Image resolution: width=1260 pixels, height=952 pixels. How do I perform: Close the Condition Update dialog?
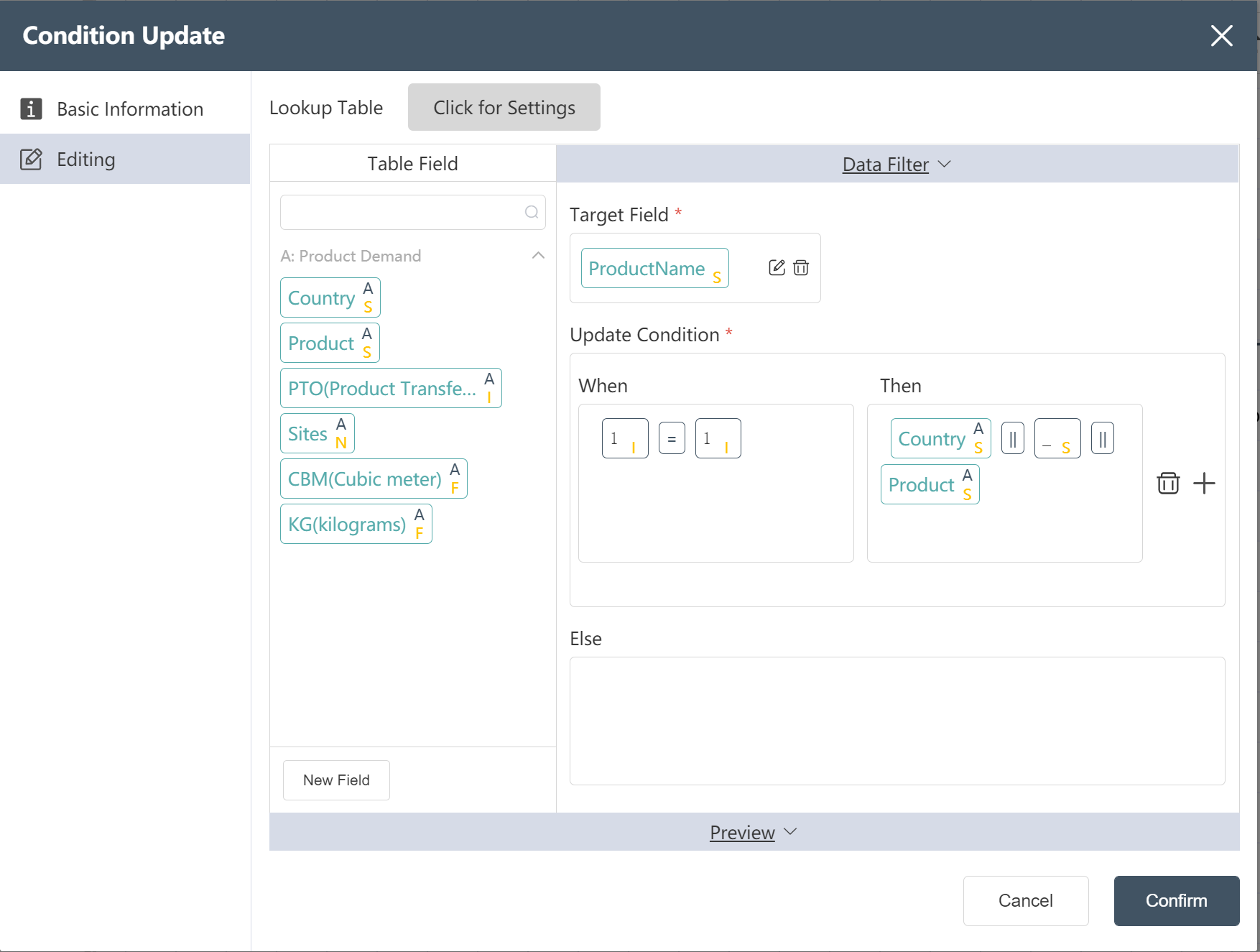coord(1221,35)
